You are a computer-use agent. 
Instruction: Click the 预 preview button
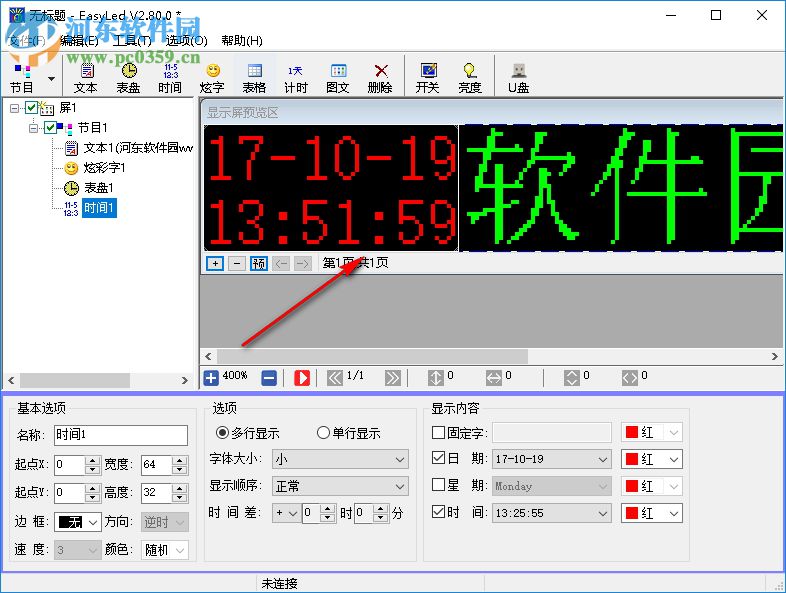pyautogui.click(x=259, y=263)
